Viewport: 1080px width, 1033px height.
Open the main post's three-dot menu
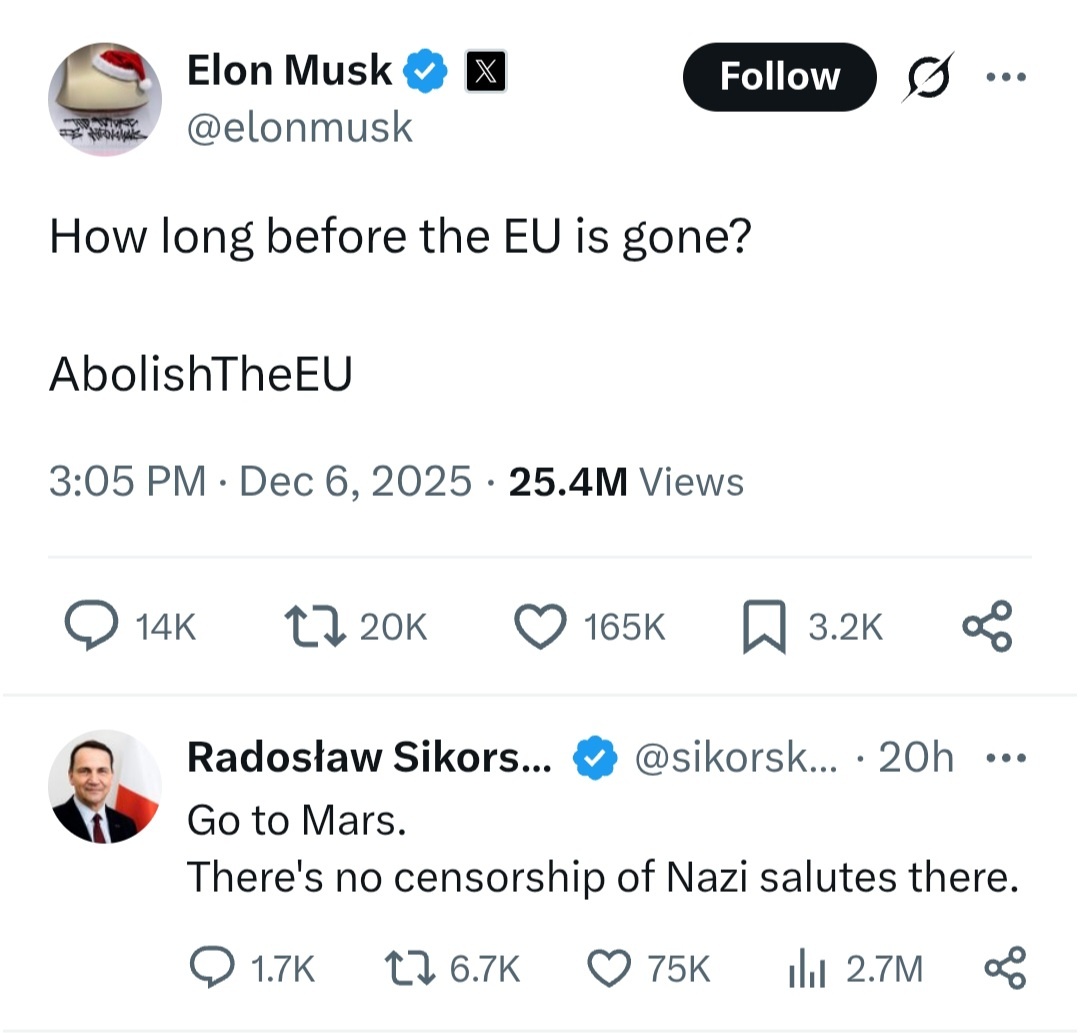[x=1004, y=77]
